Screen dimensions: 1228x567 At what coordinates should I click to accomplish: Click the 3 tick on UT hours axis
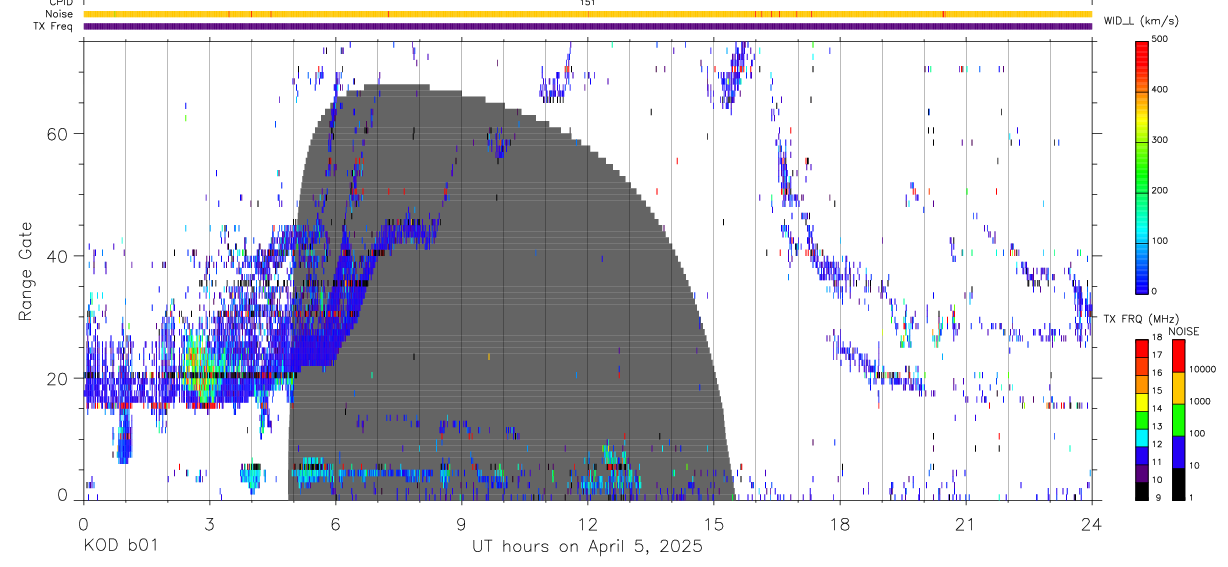(x=209, y=524)
